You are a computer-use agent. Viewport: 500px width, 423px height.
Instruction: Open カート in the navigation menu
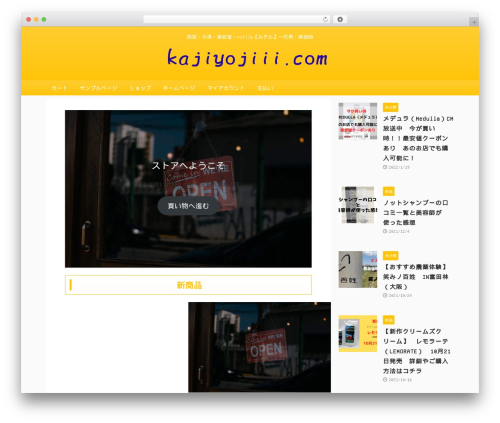click(60, 88)
